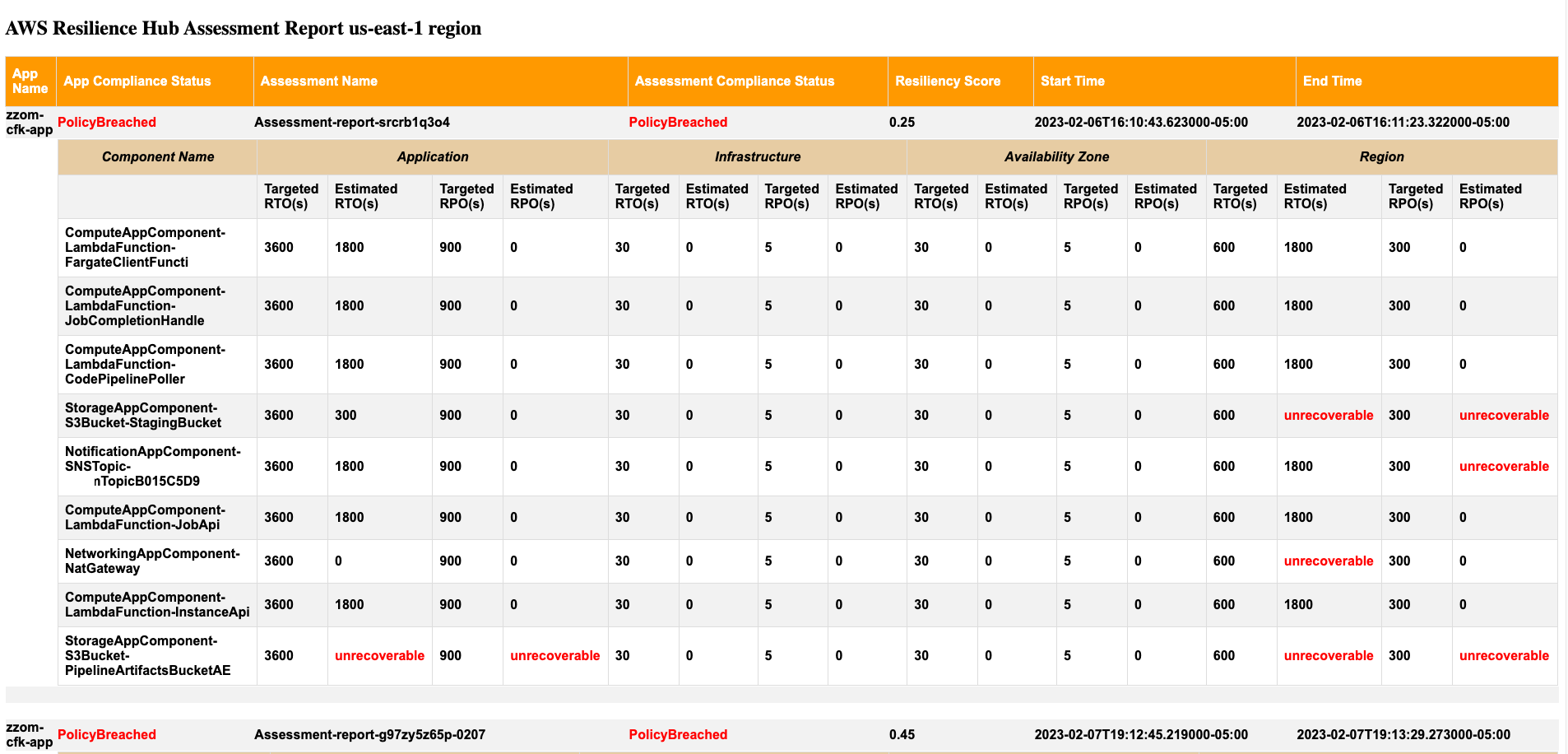Screen dimensions: 1568x754
Task: Click Assessment Compliance PolicyBreached for Assessment-report-srcrb1q3o4
Action: click(678, 123)
